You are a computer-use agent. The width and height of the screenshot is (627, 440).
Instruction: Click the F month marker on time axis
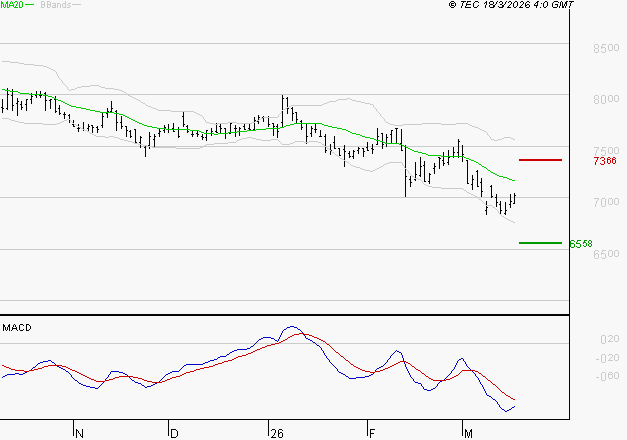pyautogui.click(x=372, y=433)
